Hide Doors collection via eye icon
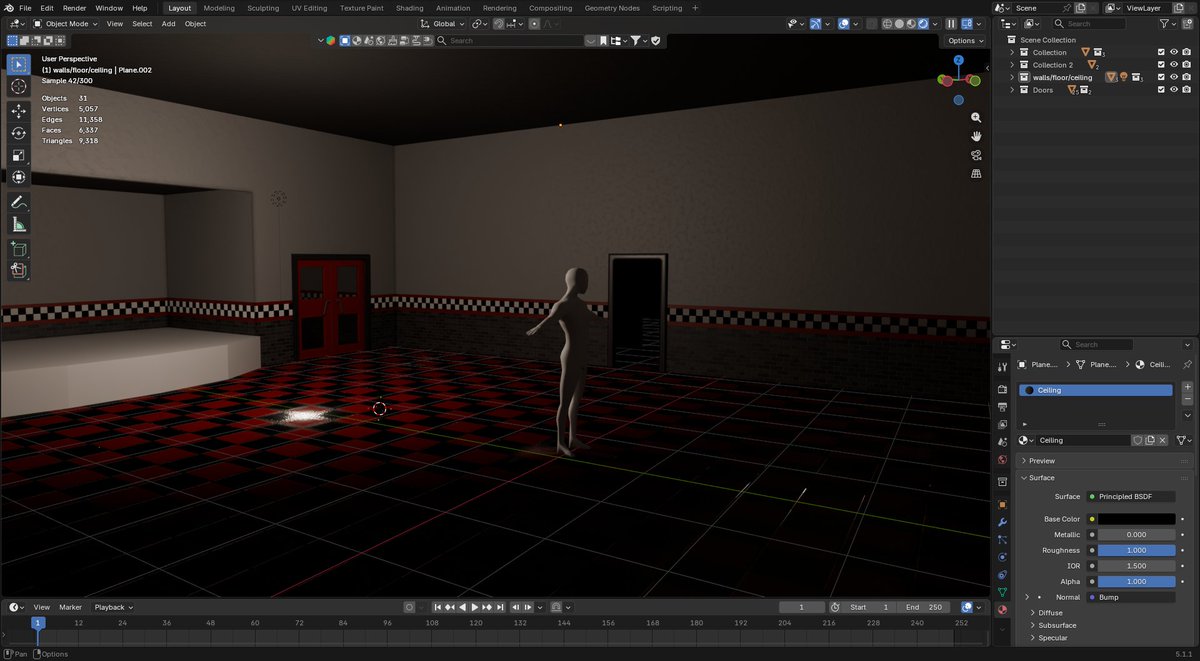 [1174, 90]
